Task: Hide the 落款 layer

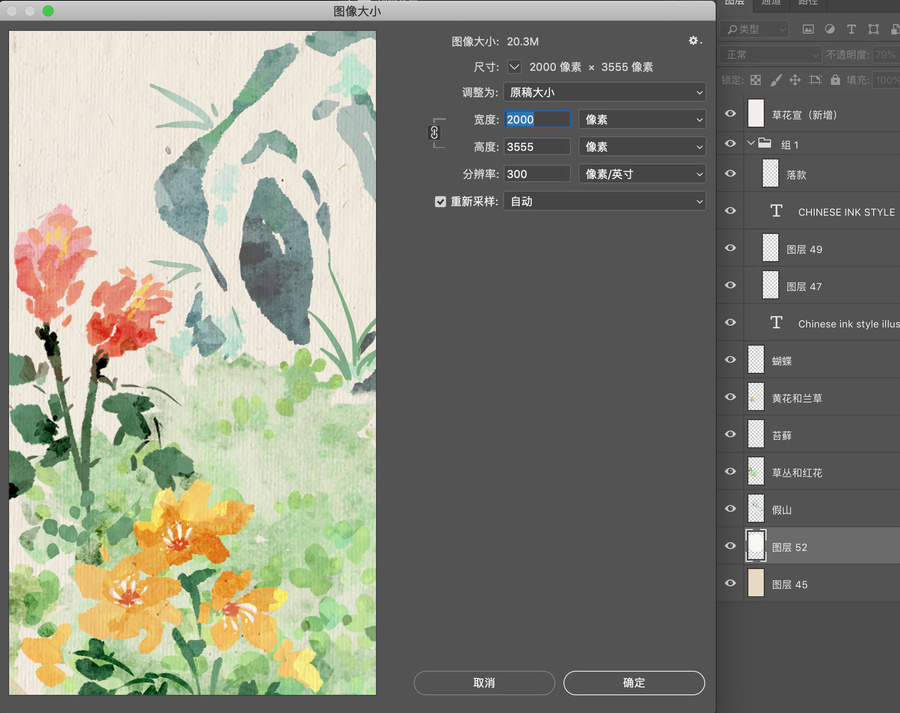Action: coord(730,173)
